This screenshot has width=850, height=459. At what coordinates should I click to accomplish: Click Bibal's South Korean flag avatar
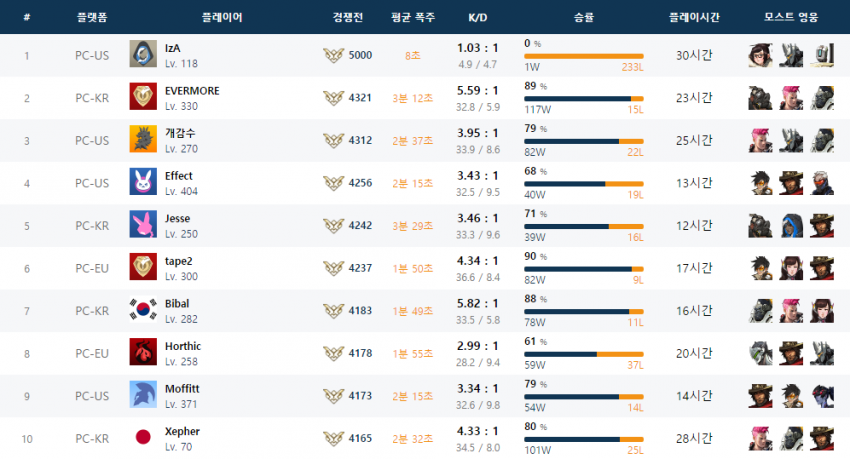coord(143,310)
